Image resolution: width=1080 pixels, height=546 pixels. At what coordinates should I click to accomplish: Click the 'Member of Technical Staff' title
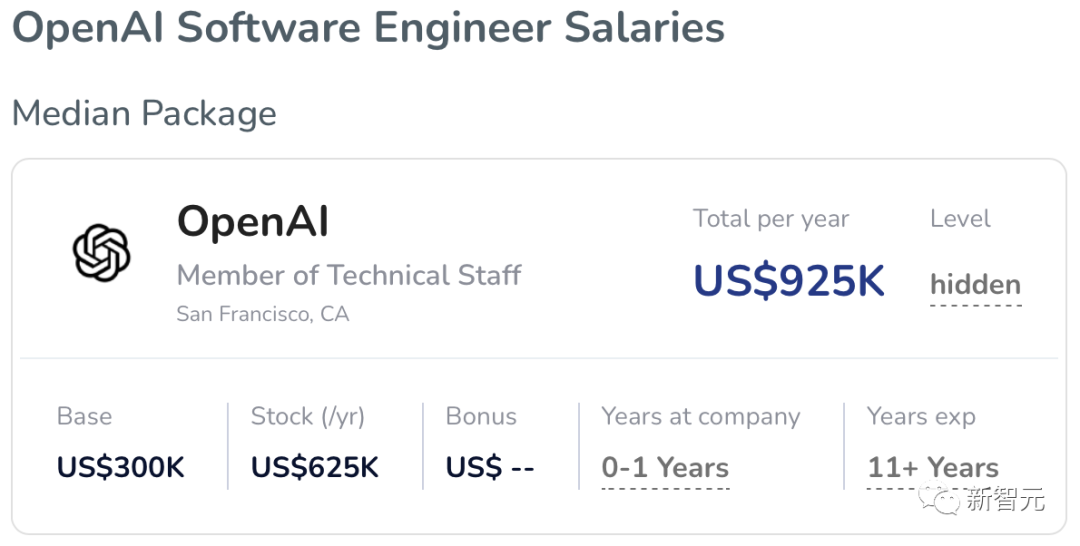click(x=349, y=275)
